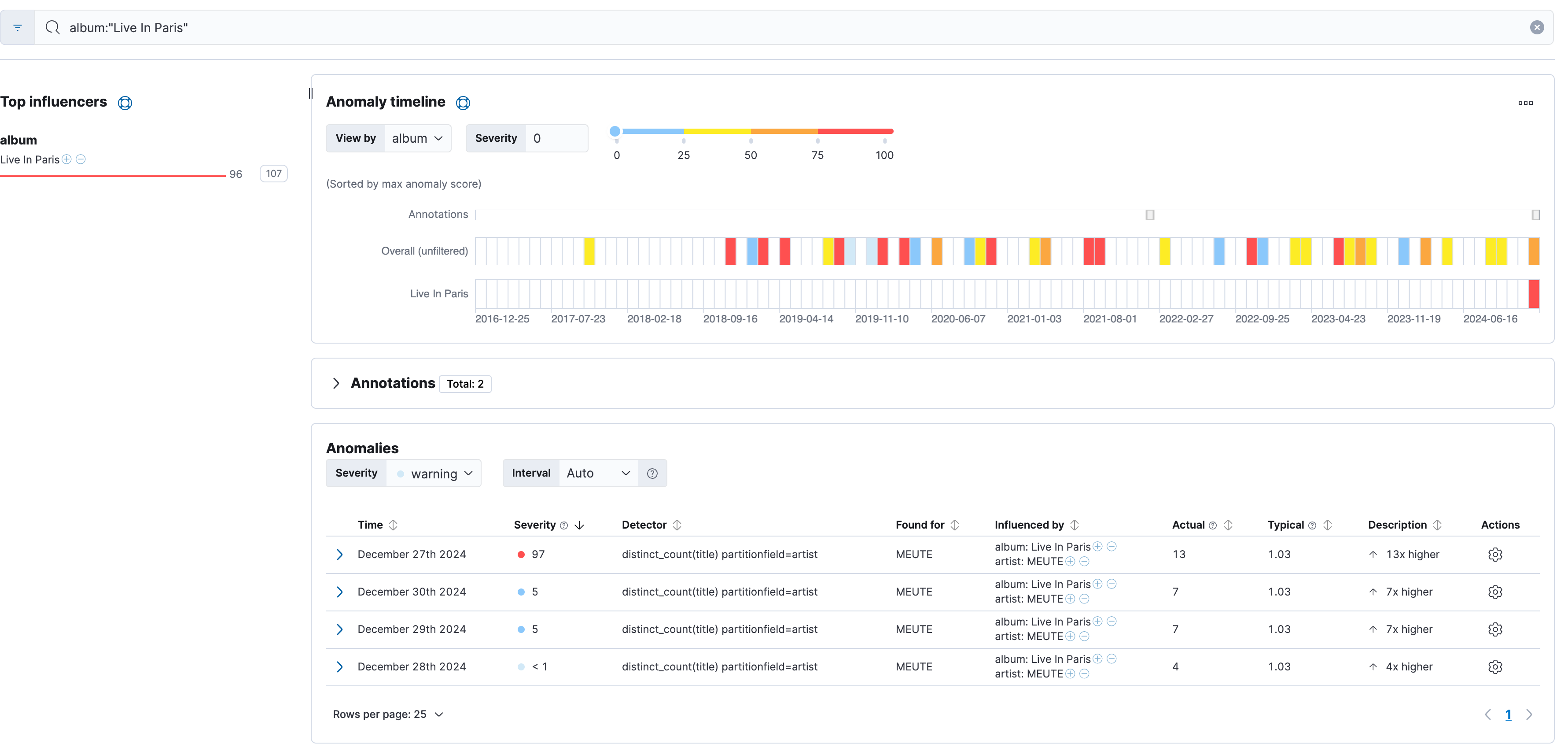Open Rows per page selector
Image resolution: width=1568 pixels, height=755 pixels.
388,715
